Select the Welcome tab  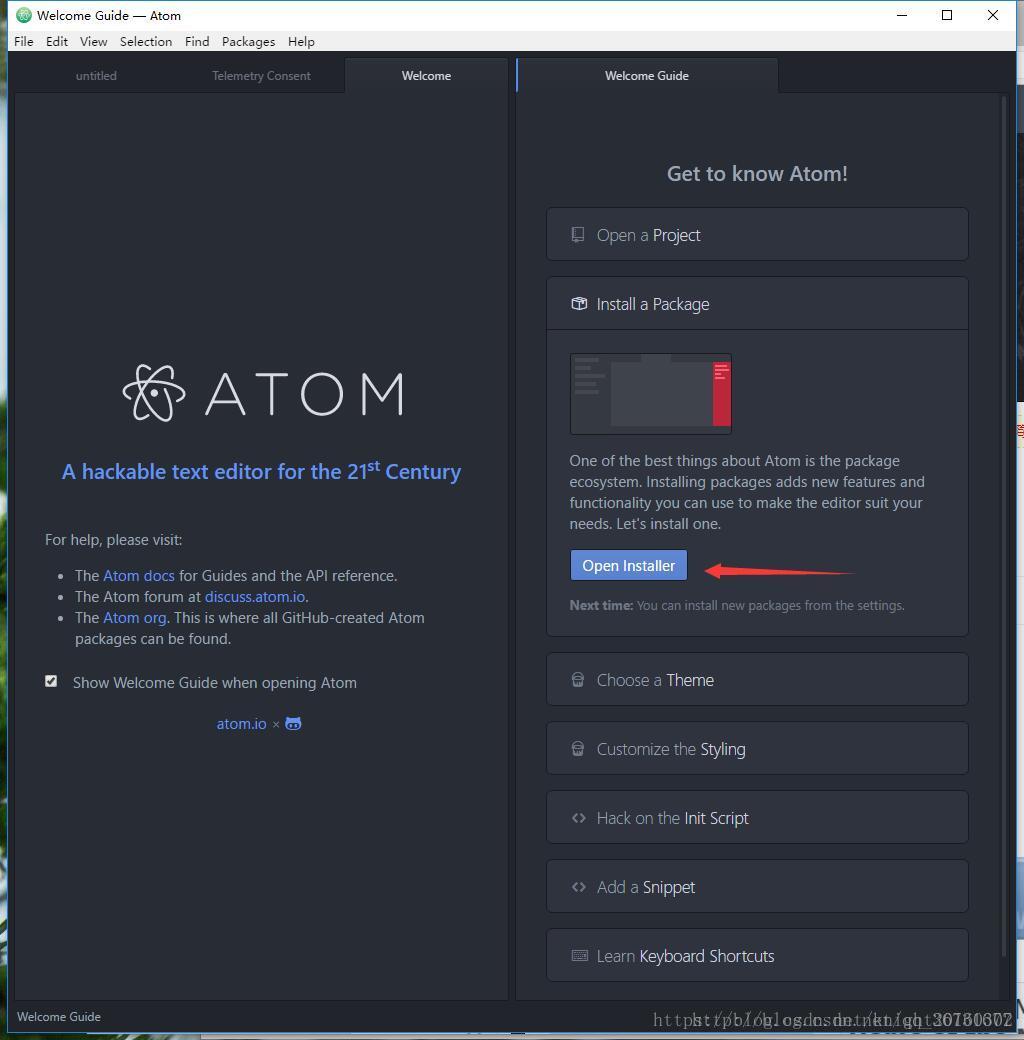click(x=426, y=76)
